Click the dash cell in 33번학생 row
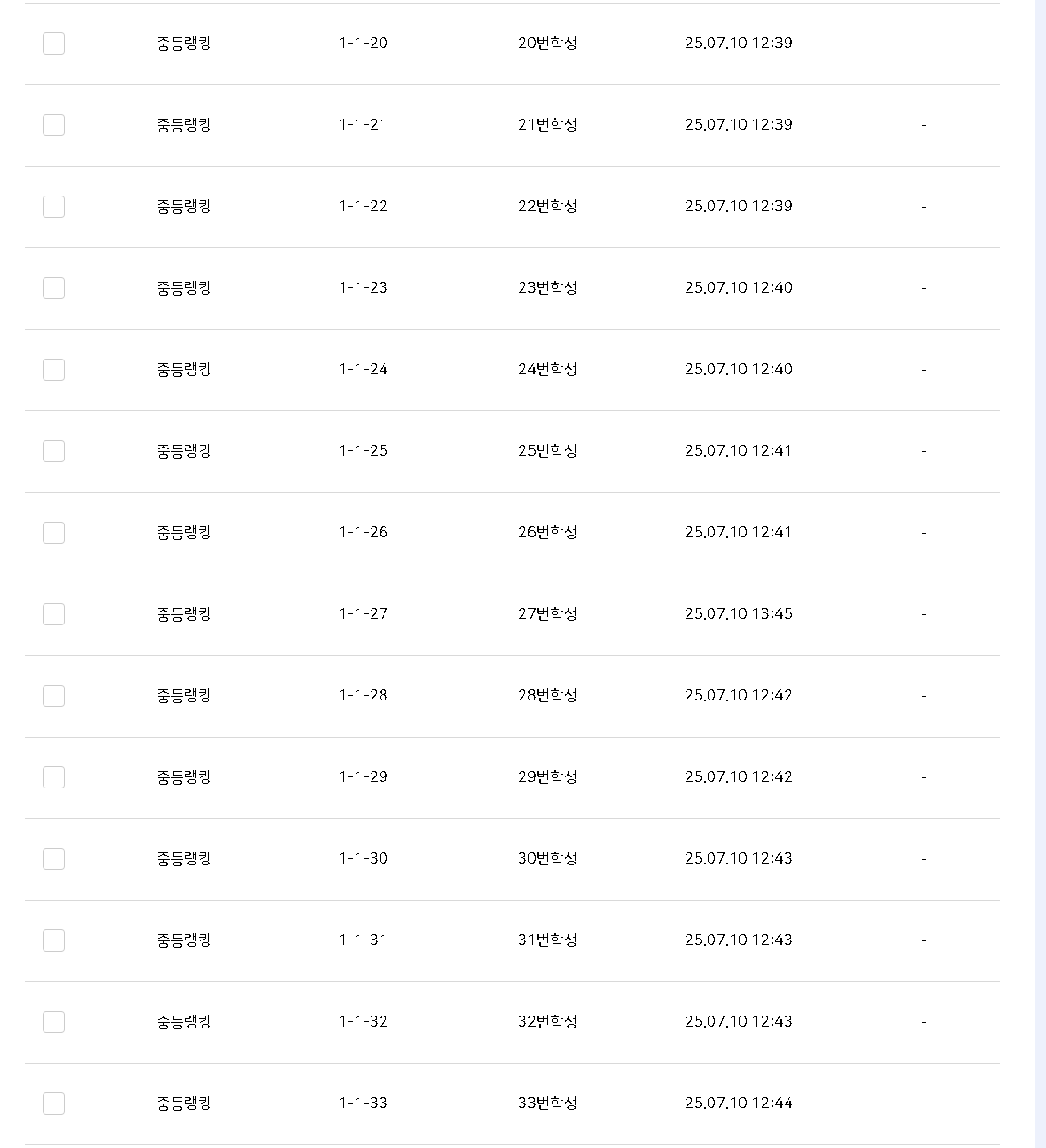The height and width of the screenshot is (1148, 1046). pyautogui.click(x=923, y=1104)
